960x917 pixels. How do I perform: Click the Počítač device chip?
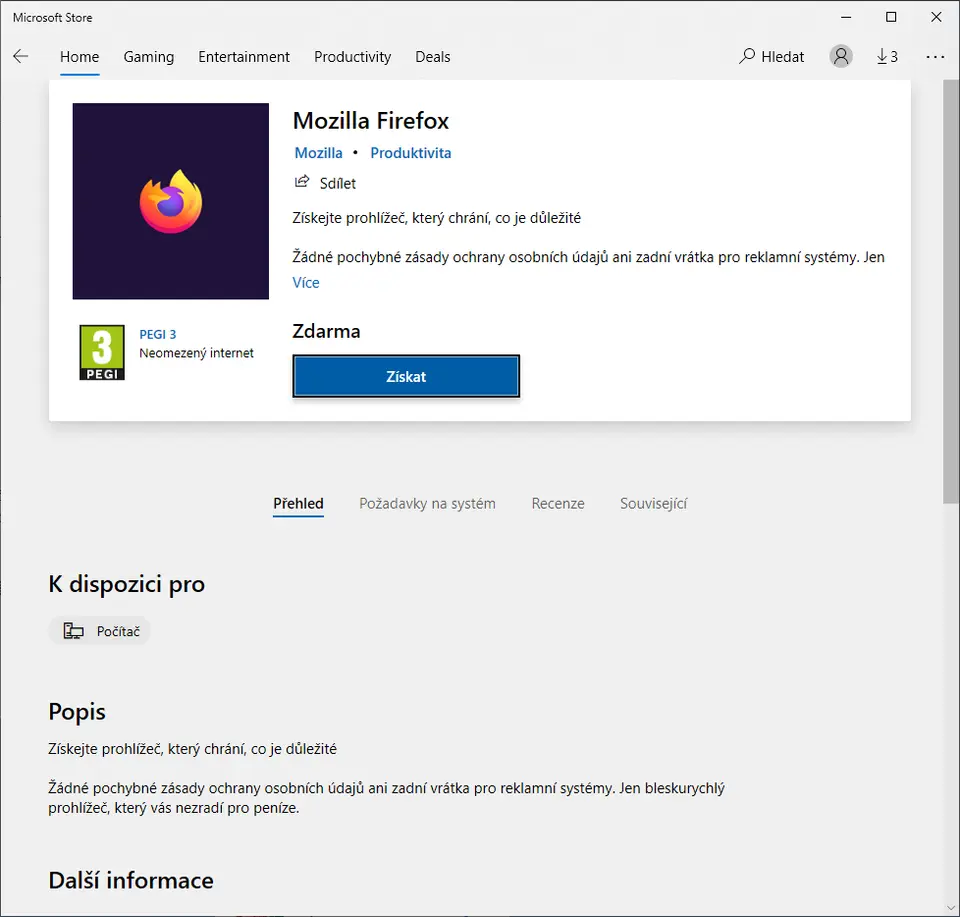[100, 631]
